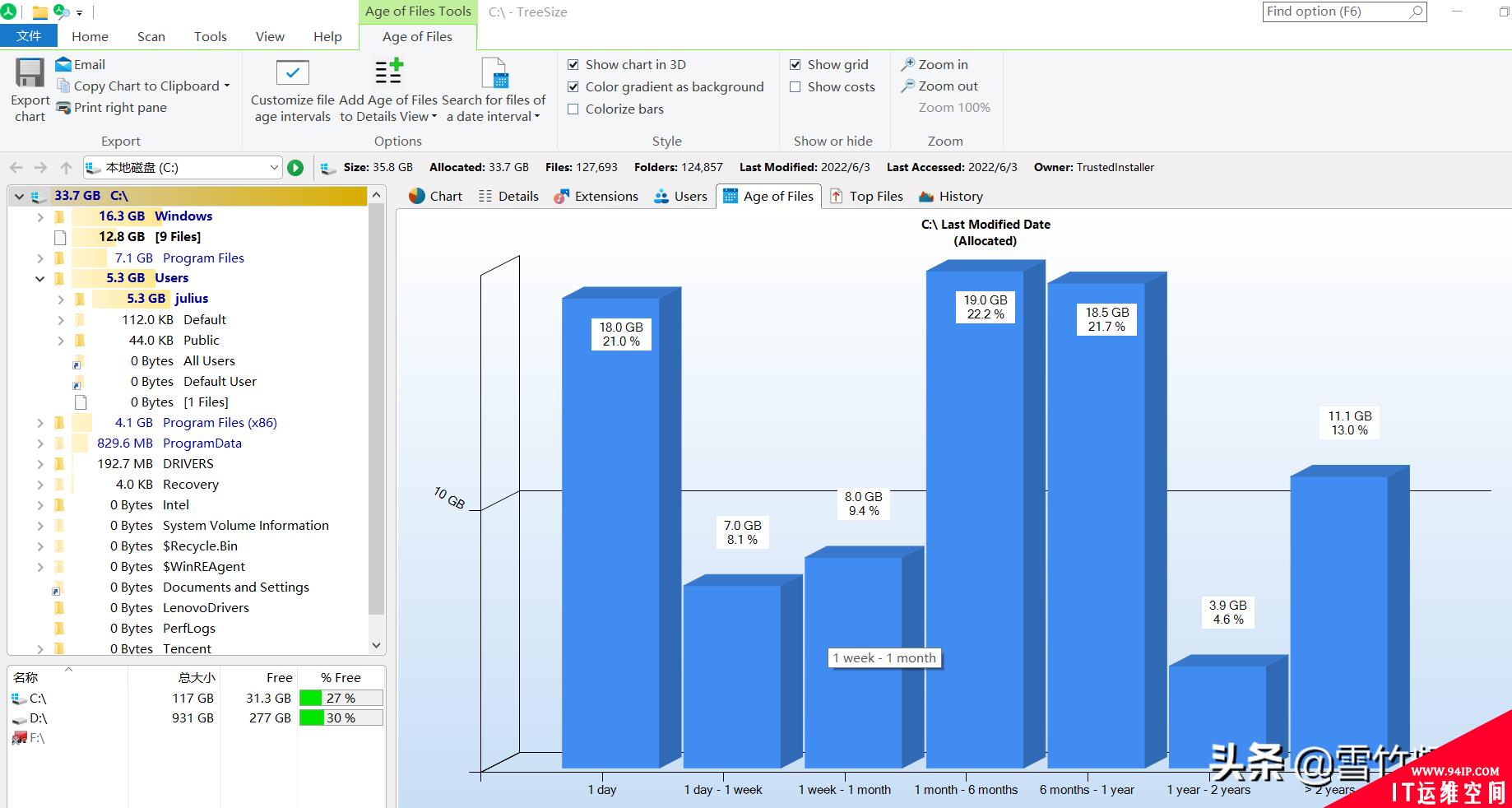
Task: Click the forward navigation arrow
Action: tap(41, 168)
